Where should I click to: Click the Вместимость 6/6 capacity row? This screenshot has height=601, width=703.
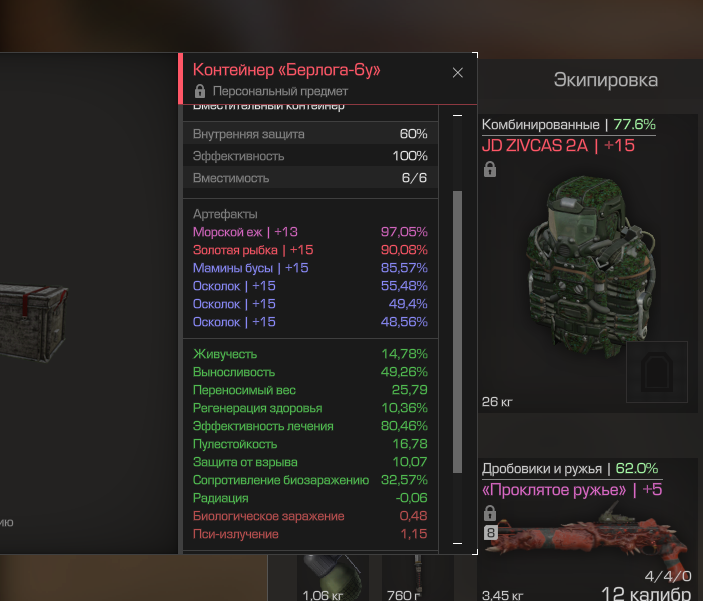tap(310, 178)
